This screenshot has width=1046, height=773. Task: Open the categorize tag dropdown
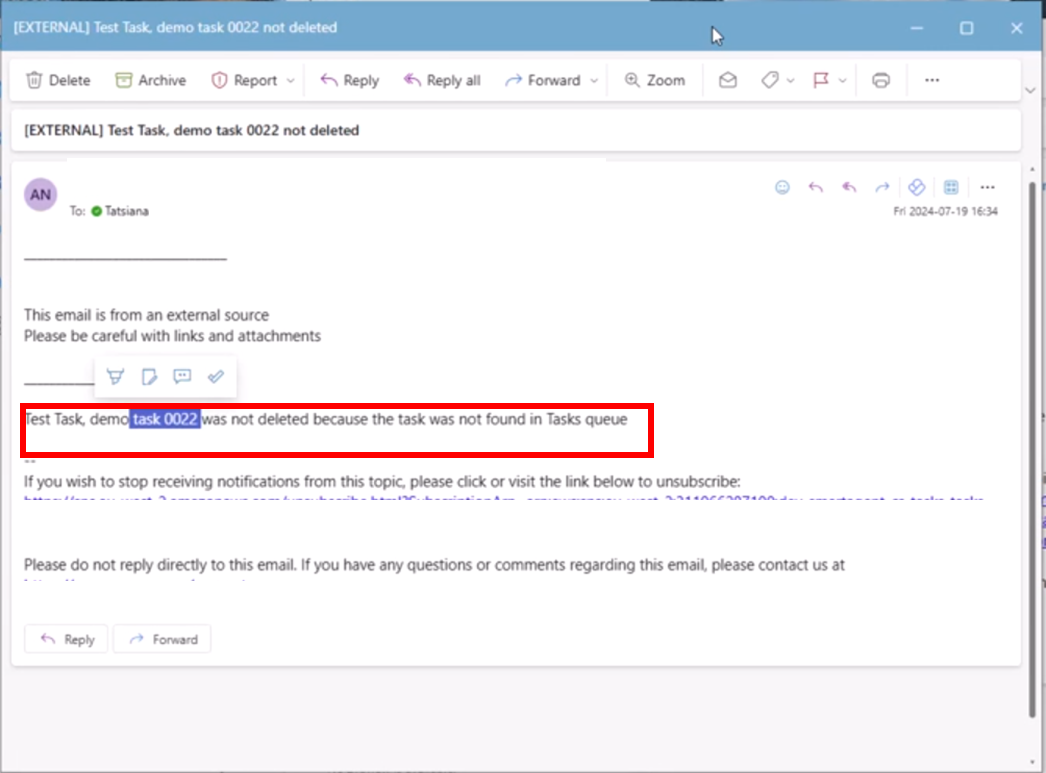(x=777, y=80)
